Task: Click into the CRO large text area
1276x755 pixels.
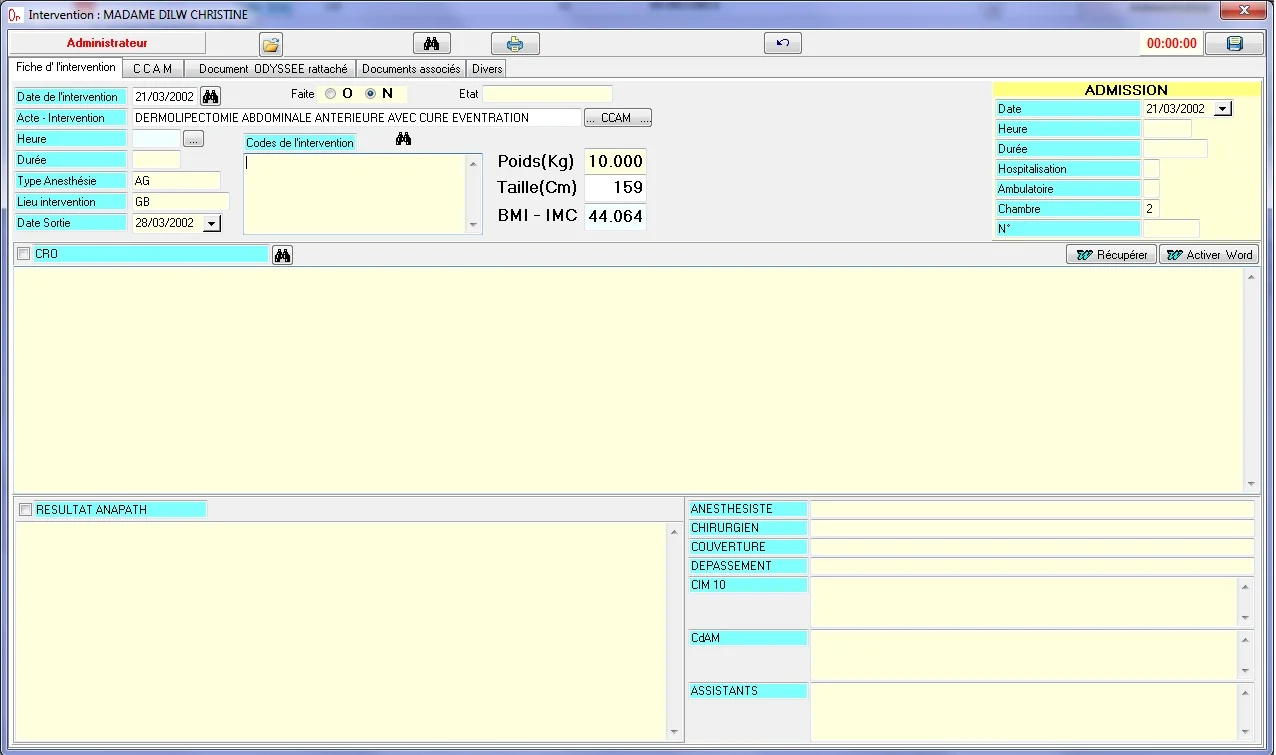Action: click(628, 379)
